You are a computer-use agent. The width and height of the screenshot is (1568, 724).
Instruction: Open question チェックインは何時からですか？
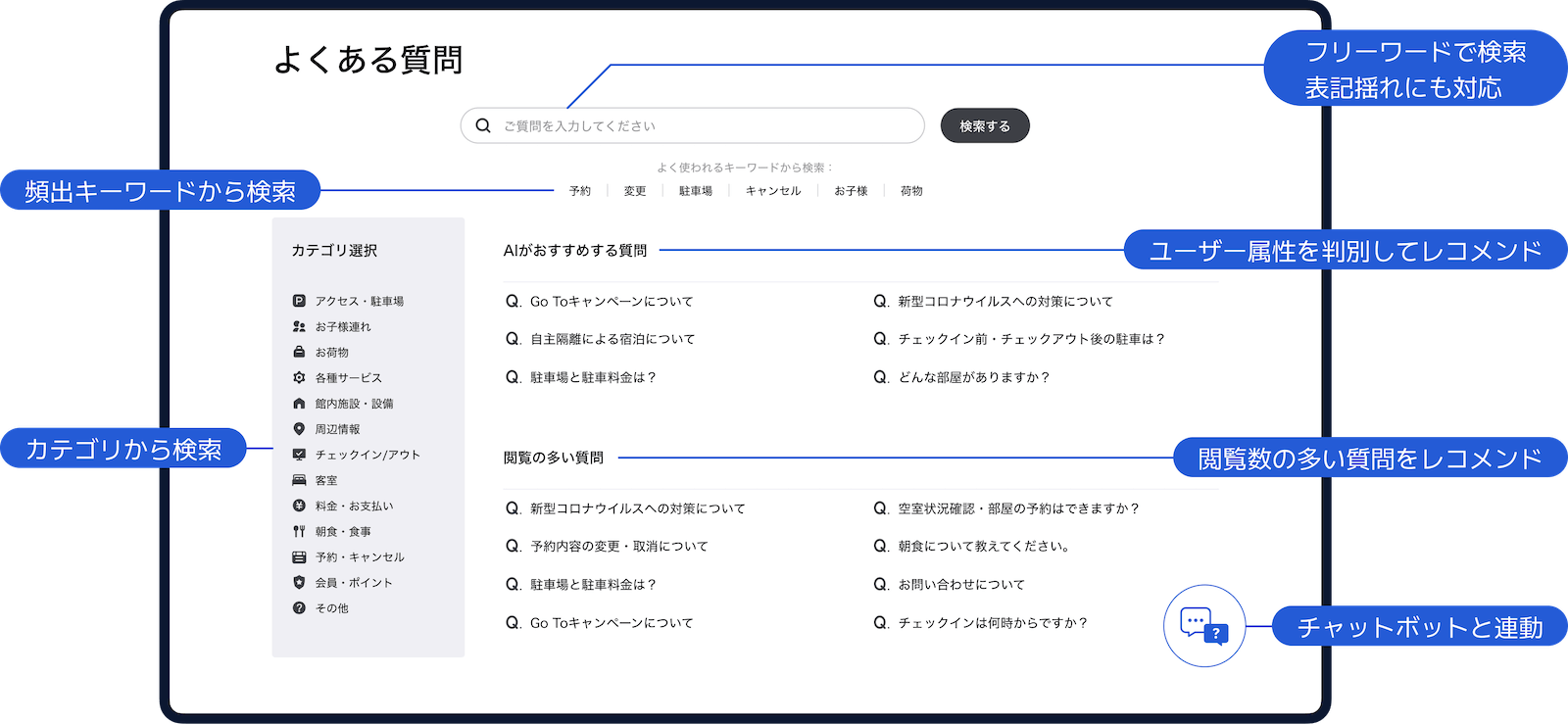pyautogui.click(x=993, y=623)
